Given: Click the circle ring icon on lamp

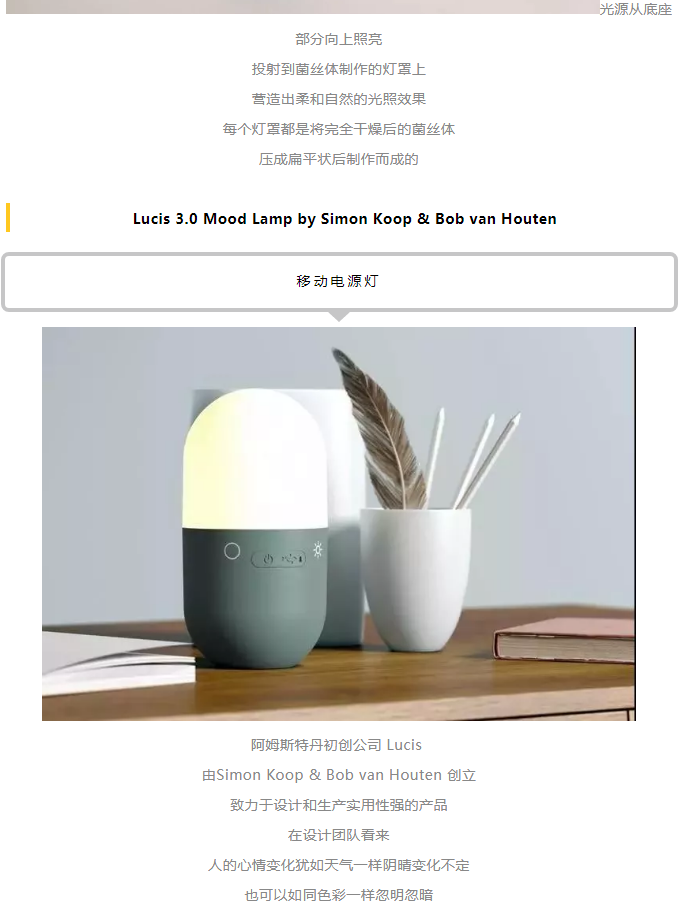Looking at the screenshot, I should tap(232, 551).
